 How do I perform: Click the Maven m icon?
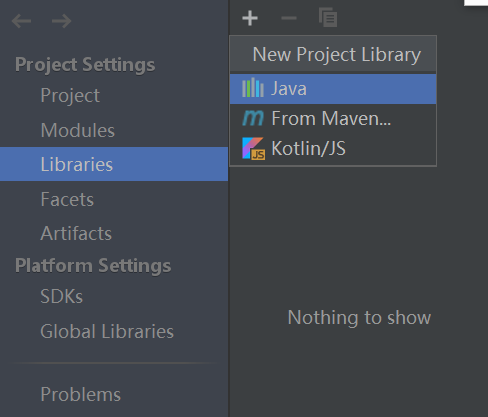pos(253,118)
